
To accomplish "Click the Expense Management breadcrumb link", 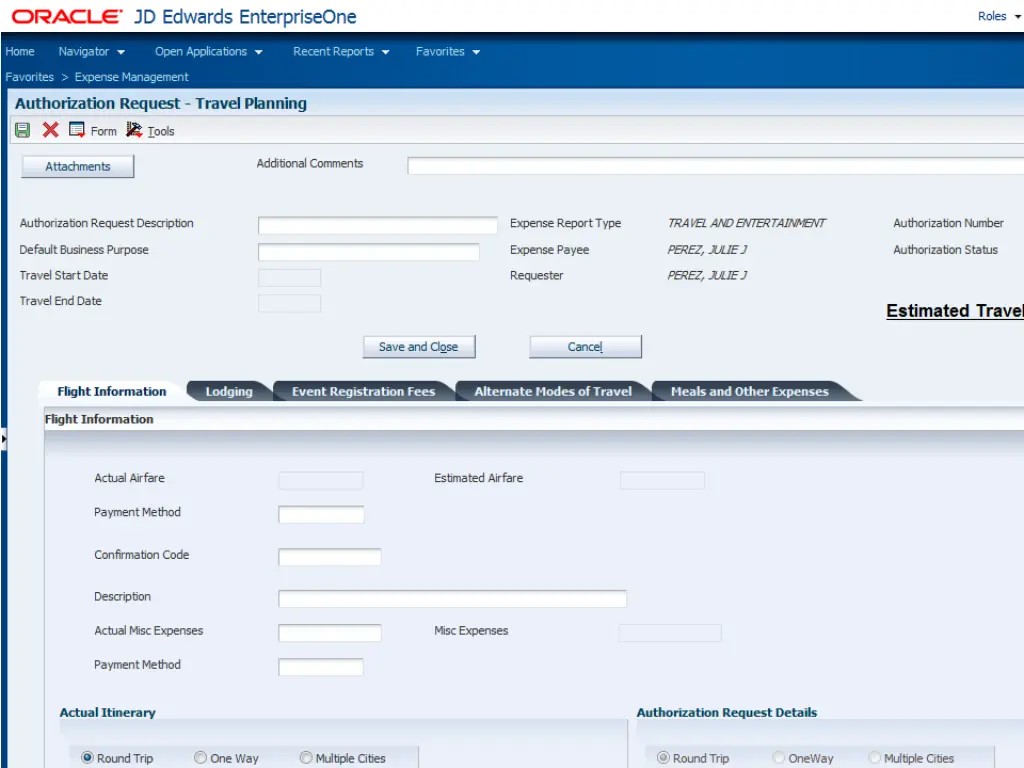I will point(131,77).
